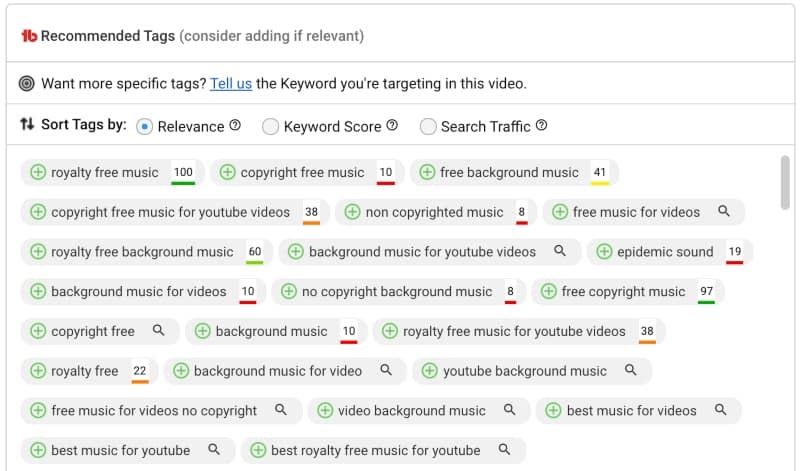The image size is (800, 471).
Task: Click score 97 on 'free copyright music'
Action: pos(706,292)
